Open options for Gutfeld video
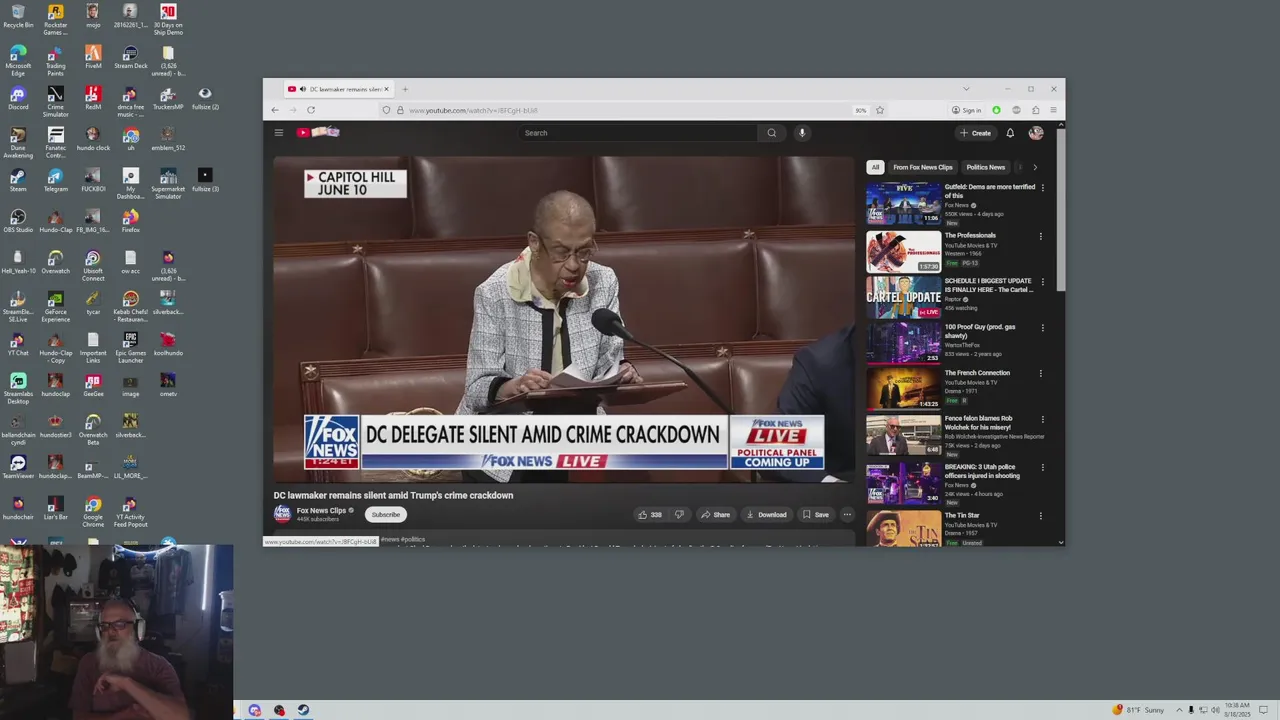The height and width of the screenshot is (720, 1280). coord(1043,188)
